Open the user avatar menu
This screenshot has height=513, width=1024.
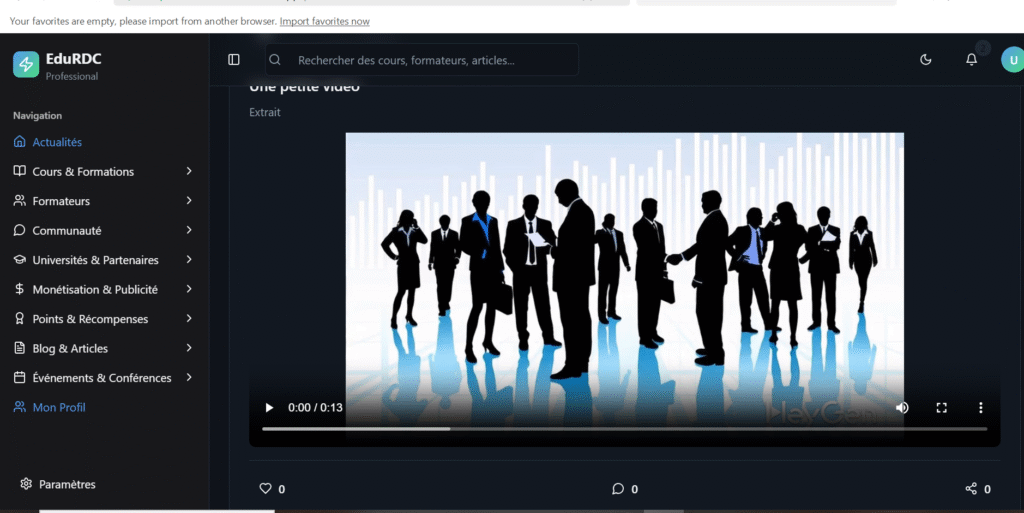pos(1011,60)
